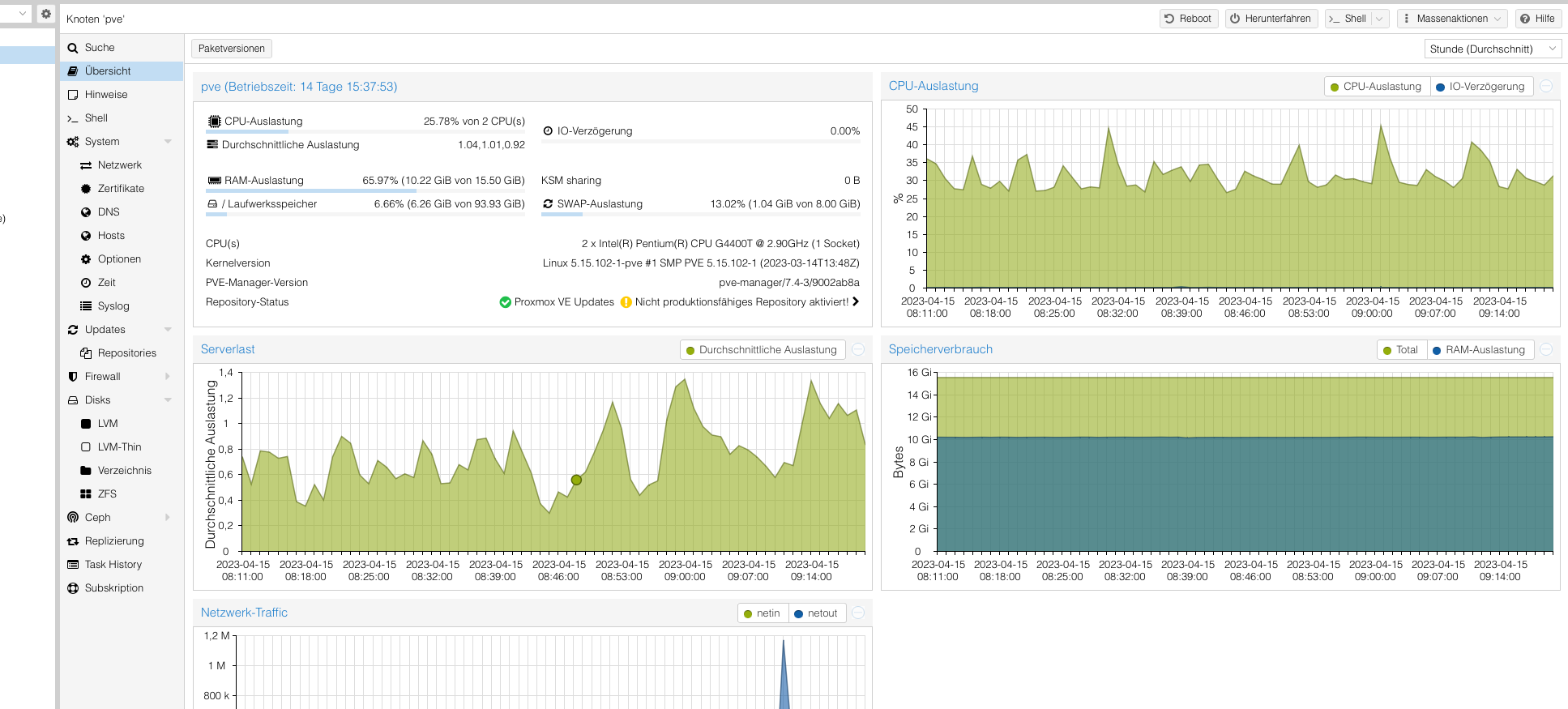Click the Herunterfahren button

click(1271, 19)
